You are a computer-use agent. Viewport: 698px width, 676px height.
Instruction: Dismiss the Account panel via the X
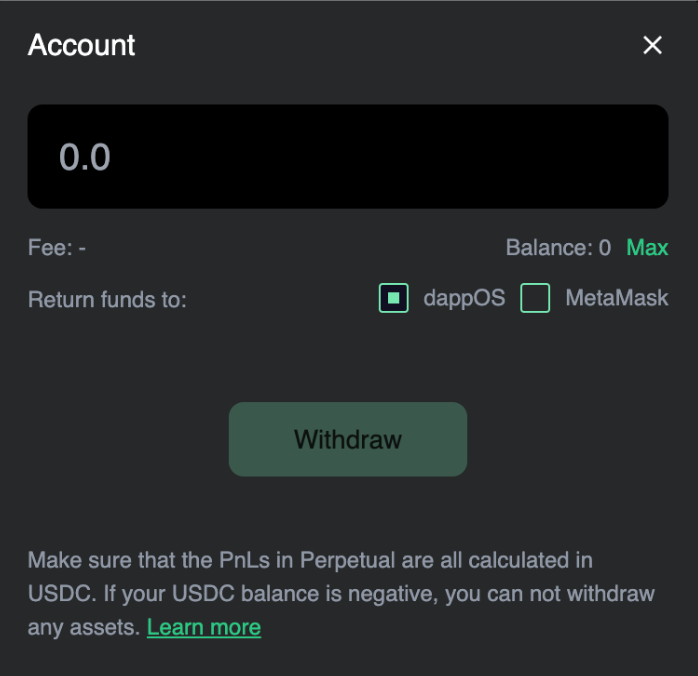tap(652, 45)
